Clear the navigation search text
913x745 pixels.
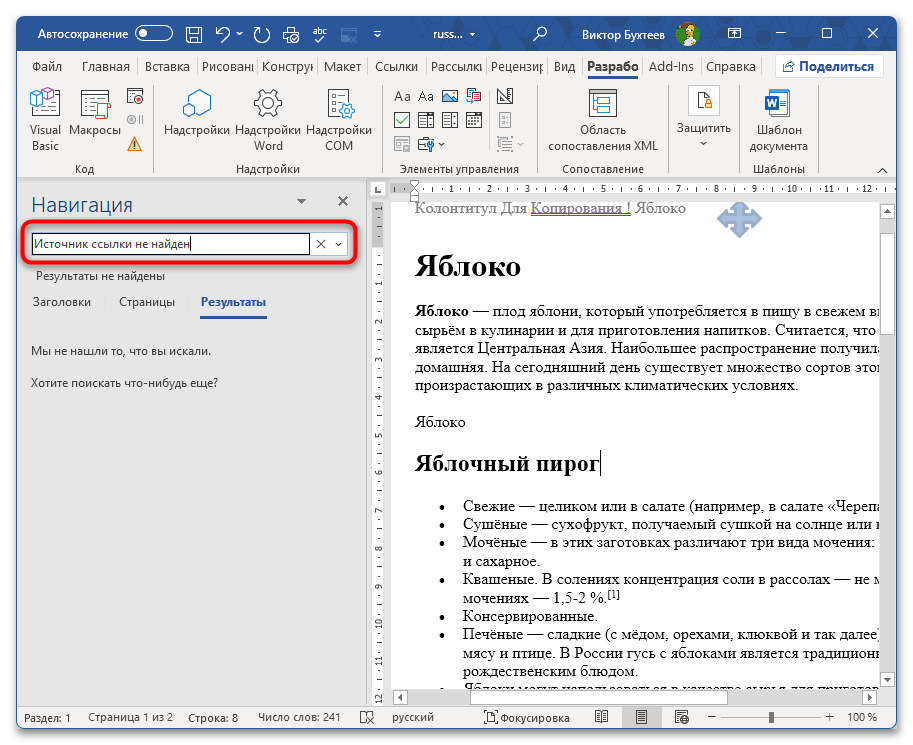321,244
